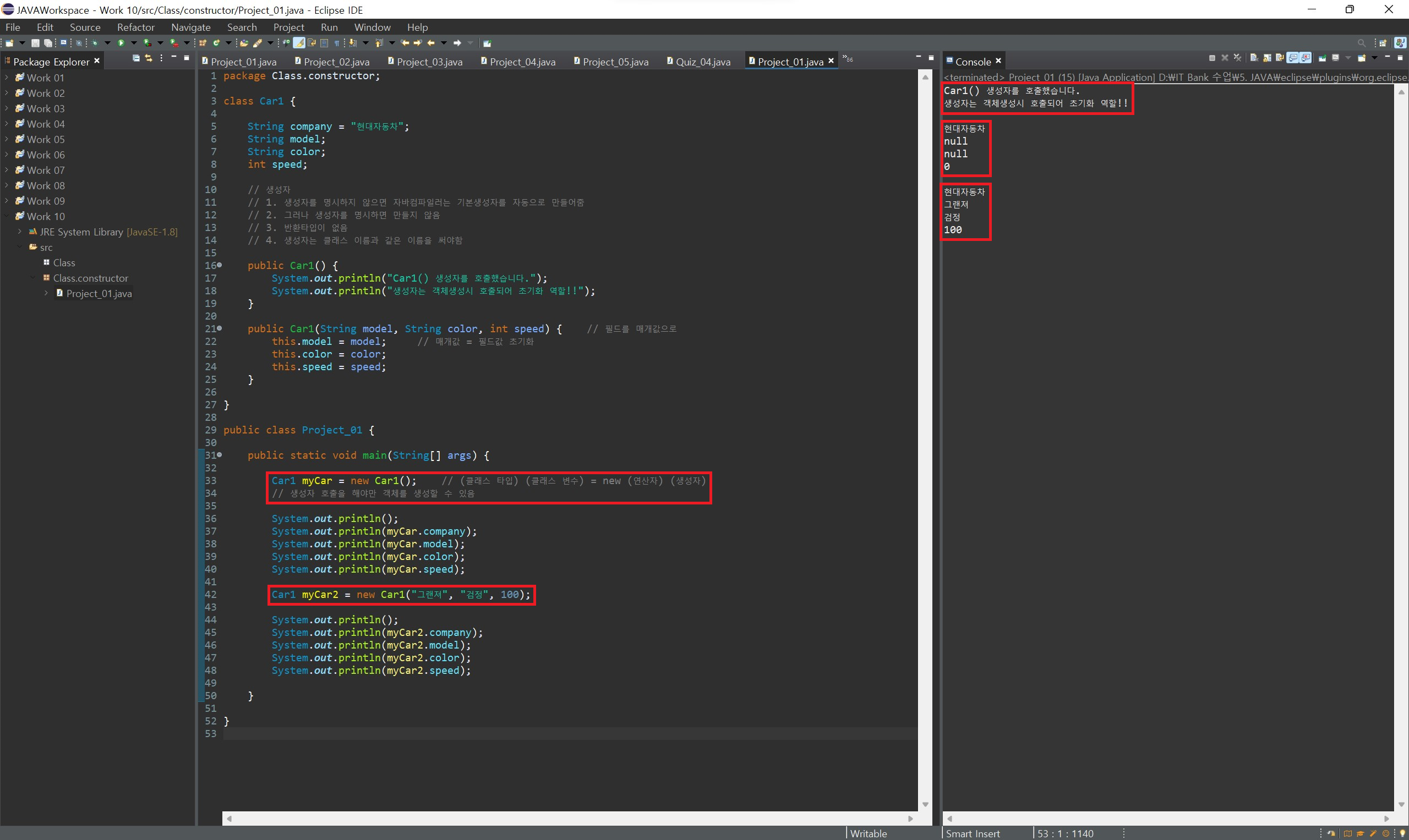Screen dimensions: 1409x840
Task: Click Pin Console icon
Action: pyautogui.click(x=1323, y=58)
